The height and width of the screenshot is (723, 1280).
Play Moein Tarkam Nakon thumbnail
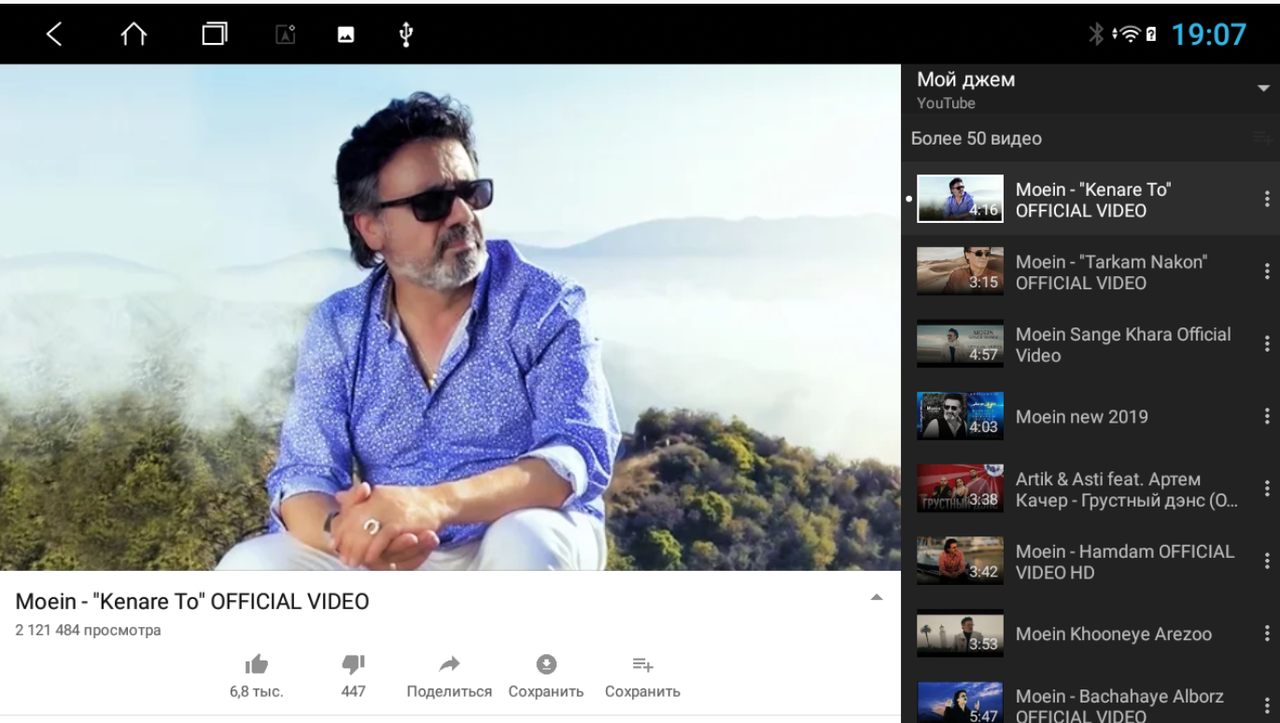coord(960,271)
